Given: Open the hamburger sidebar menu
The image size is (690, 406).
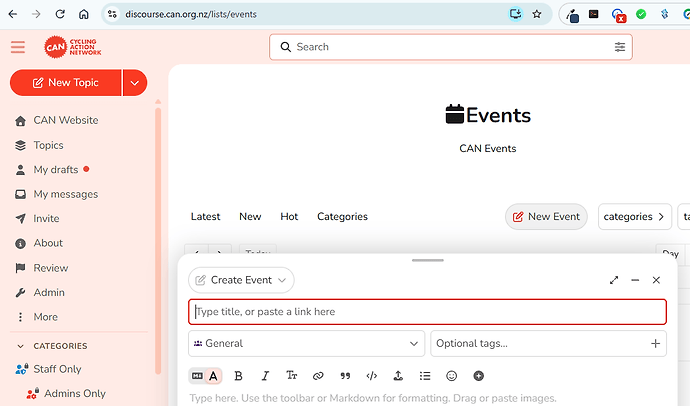Looking at the screenshot, I should 18,47.
